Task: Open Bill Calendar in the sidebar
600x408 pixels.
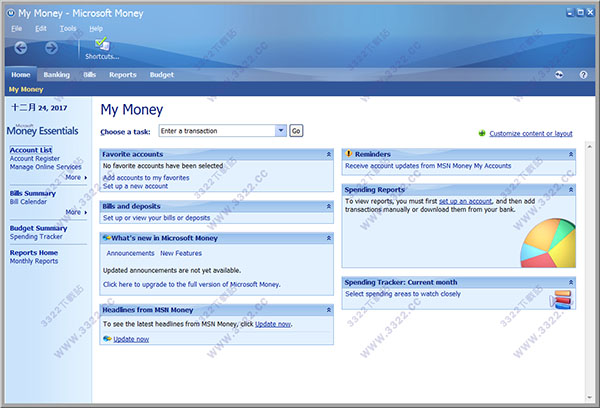Action: (x=28, y=202)
